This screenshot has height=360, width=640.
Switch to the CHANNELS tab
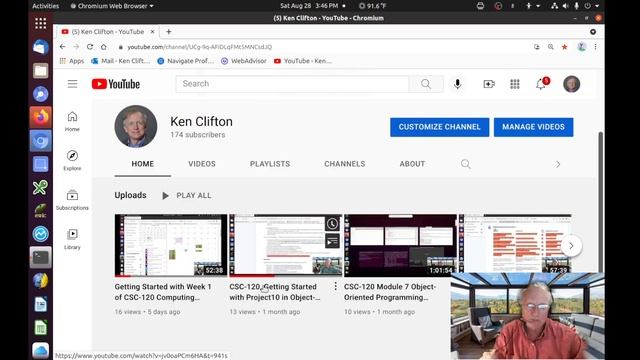pos(344,164)
